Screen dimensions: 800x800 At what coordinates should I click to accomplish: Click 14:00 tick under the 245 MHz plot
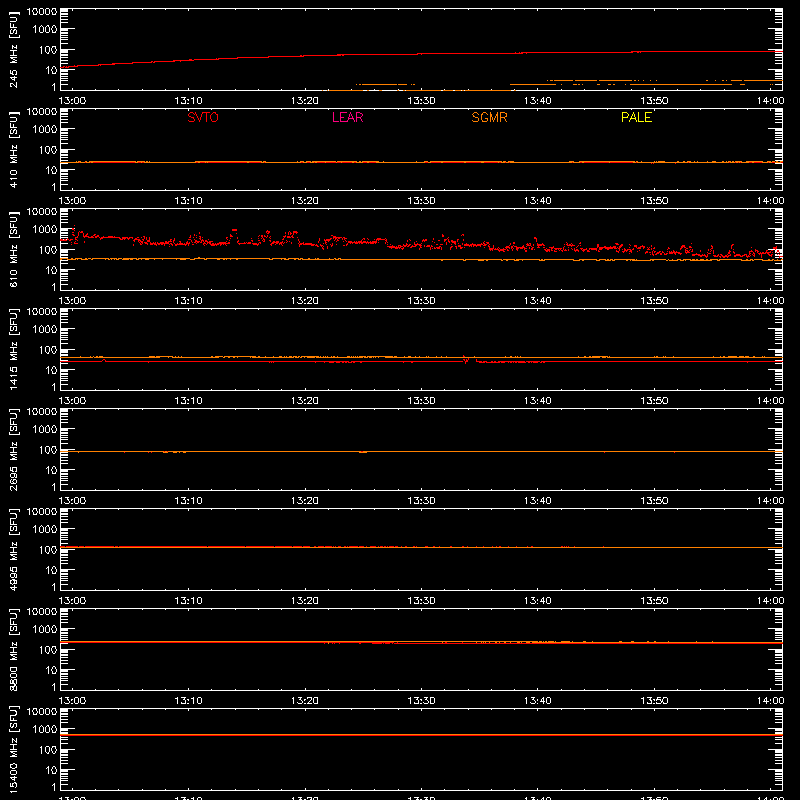point(770,101)
